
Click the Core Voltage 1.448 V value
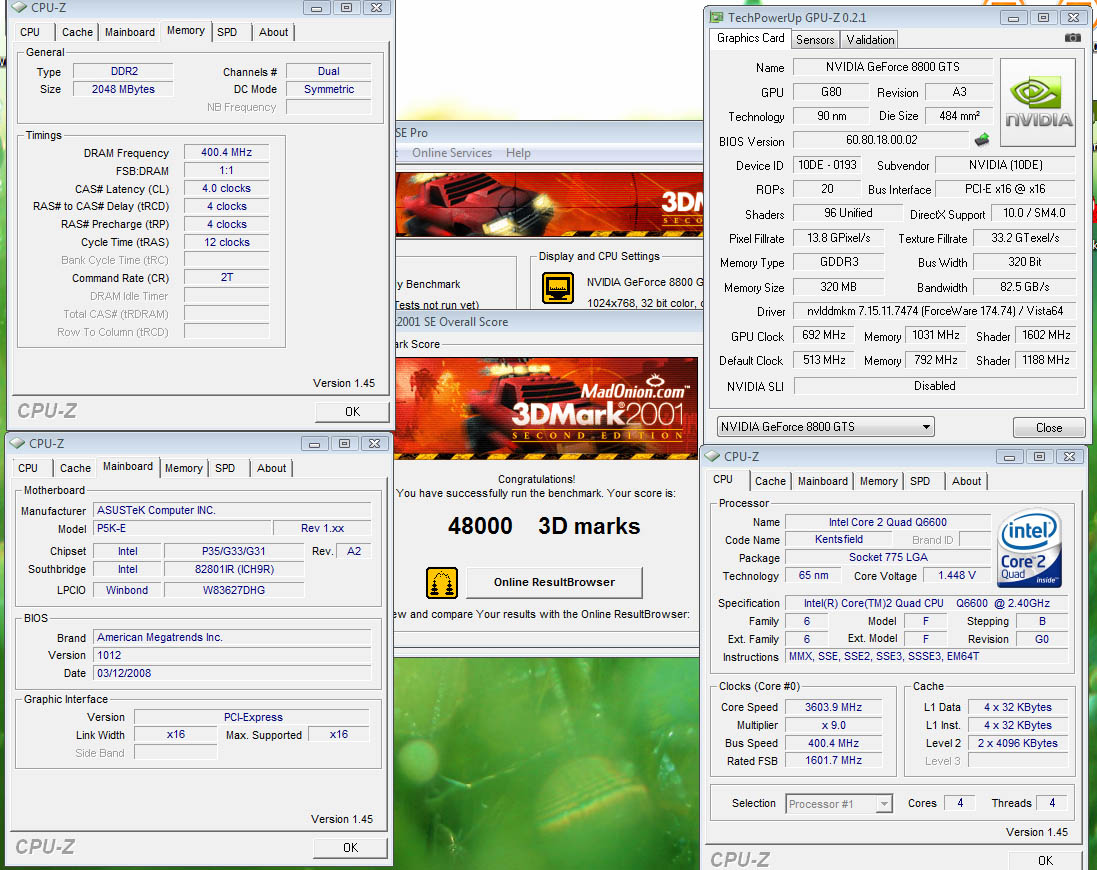(x=956, y=576)
